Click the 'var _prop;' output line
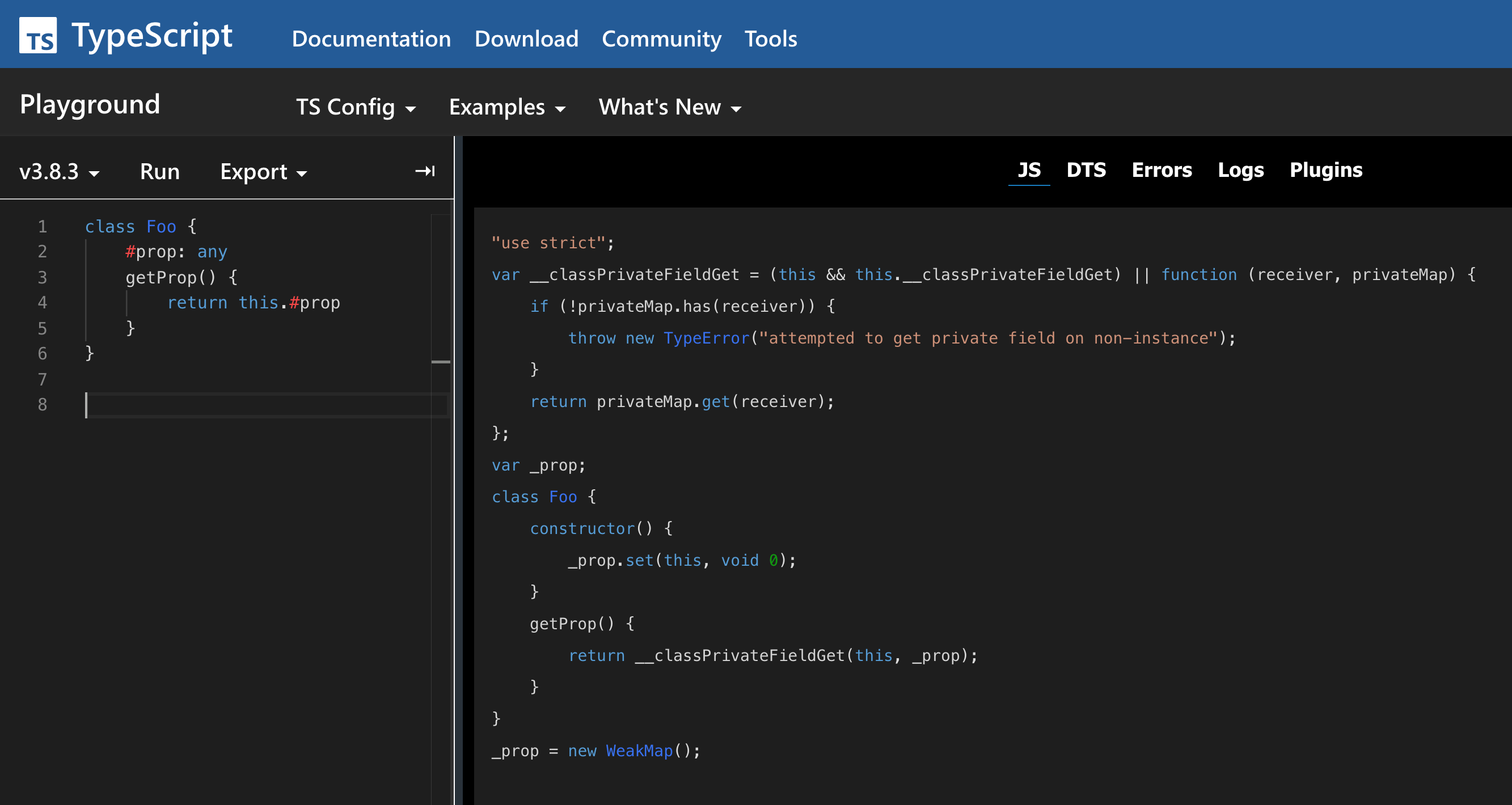 [x=538, y=465]
